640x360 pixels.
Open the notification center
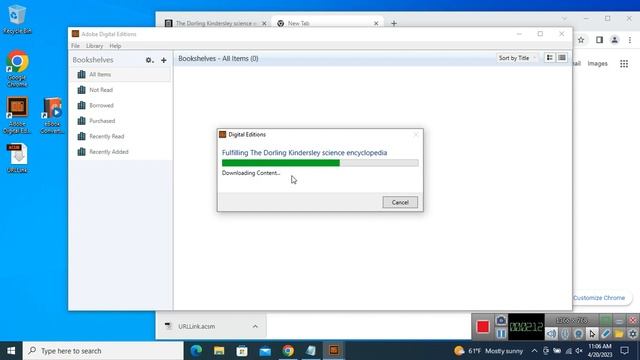pyautogui.click(x=624, y=351)
